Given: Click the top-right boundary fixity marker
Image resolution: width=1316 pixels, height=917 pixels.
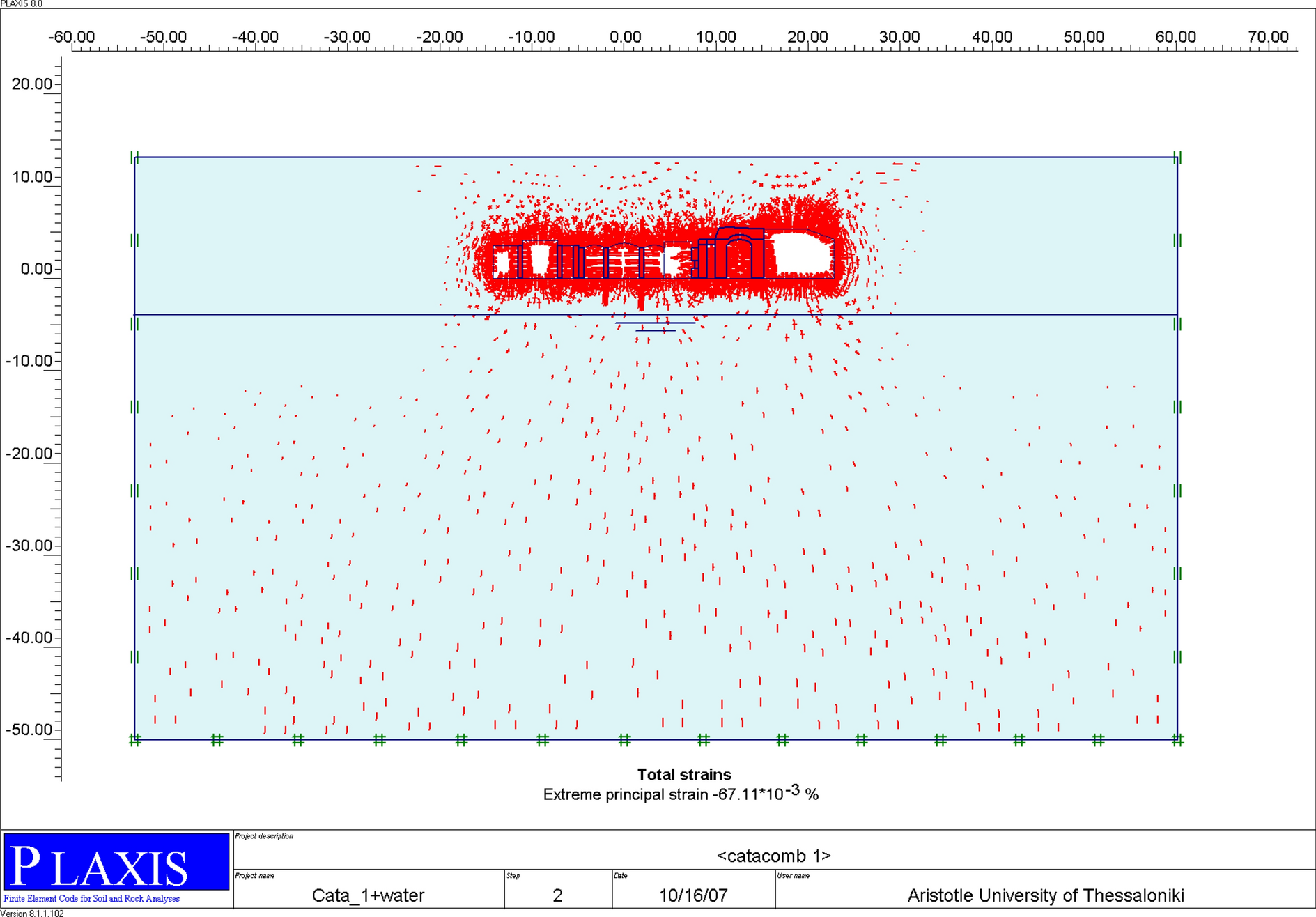Looking at the screenshot, I should coord(1177,158).
